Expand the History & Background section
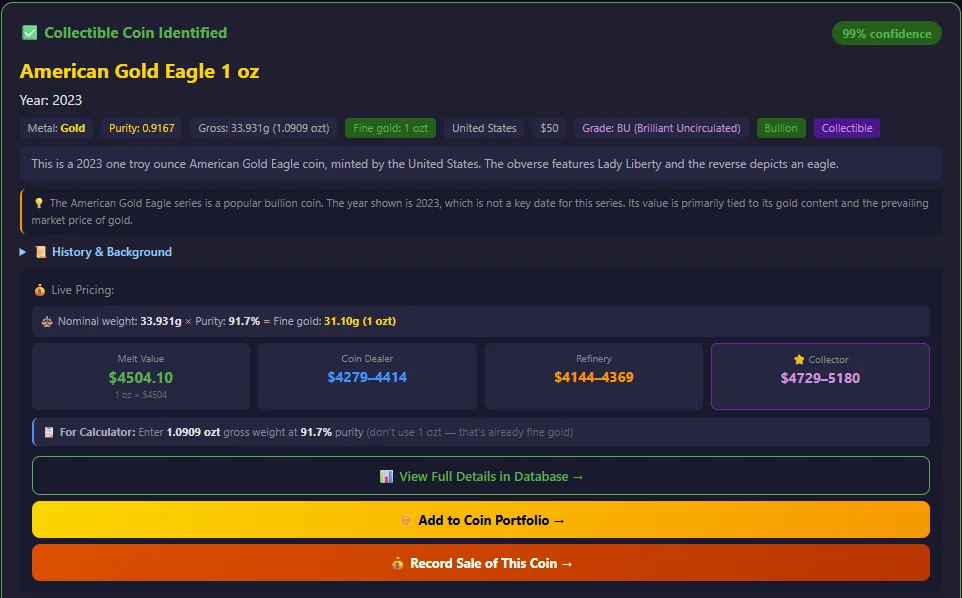Viewport: 962px width, 598px height. (x=96, y=252)
